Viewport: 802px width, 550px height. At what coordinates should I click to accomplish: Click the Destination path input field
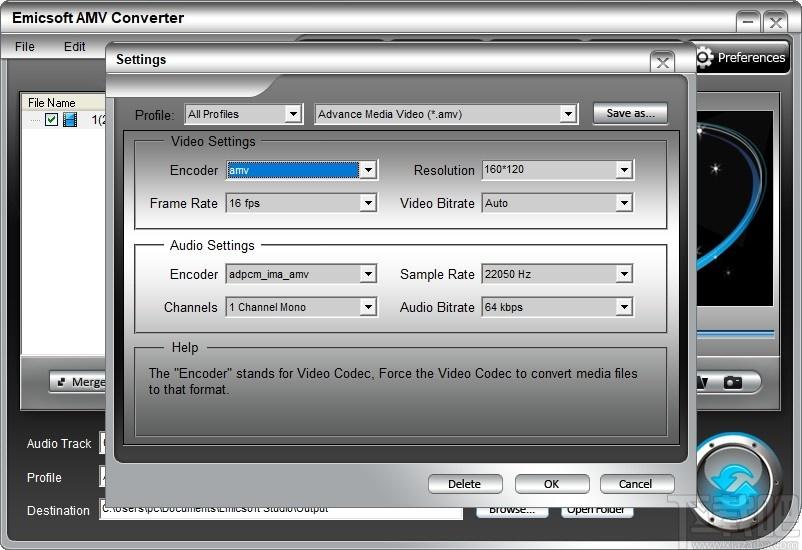281,512
